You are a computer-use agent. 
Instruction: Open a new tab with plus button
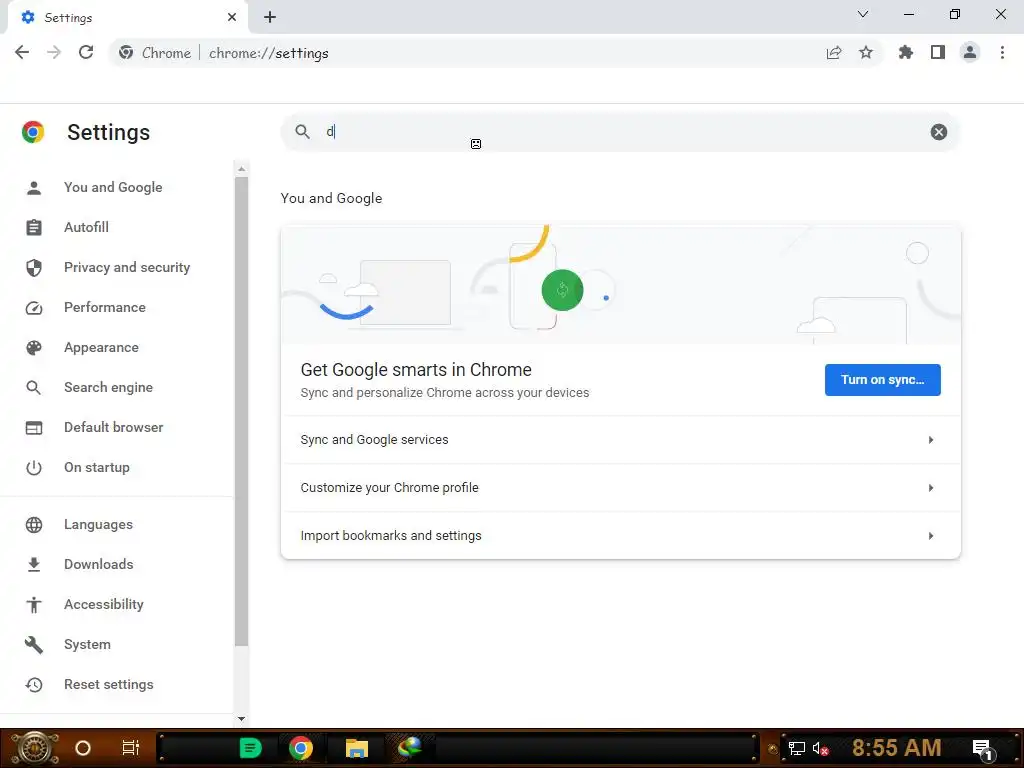(270, 17)
